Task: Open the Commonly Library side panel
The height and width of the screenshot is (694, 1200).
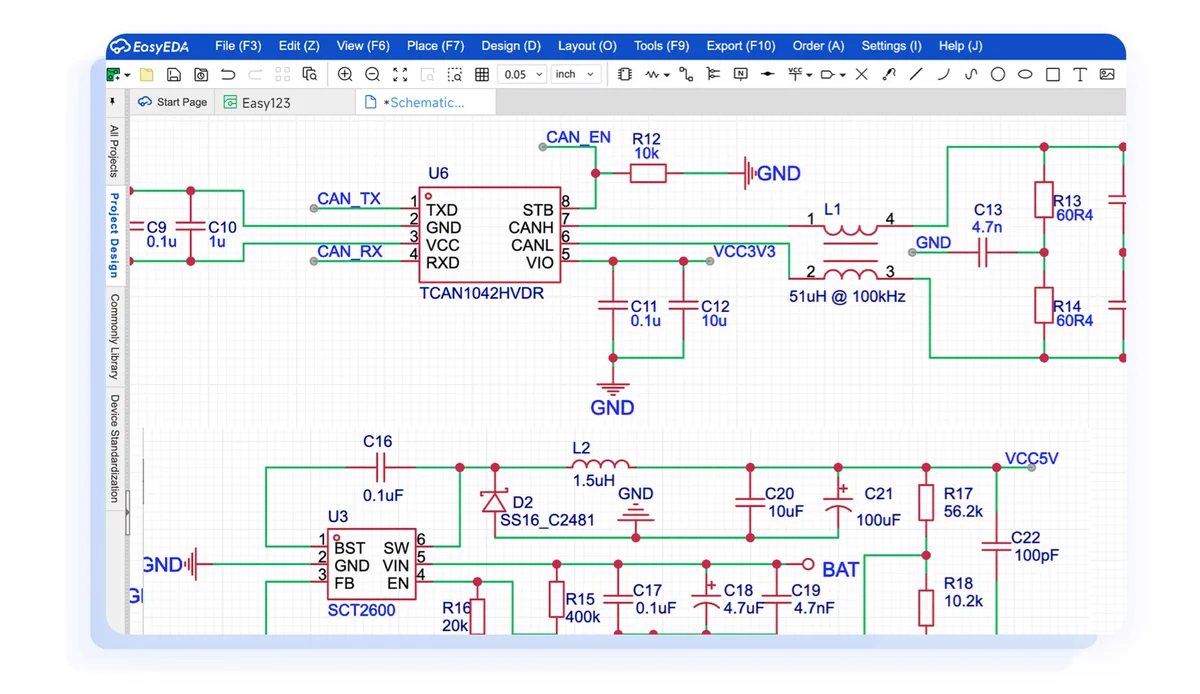Action: click(x=114, y=336)
